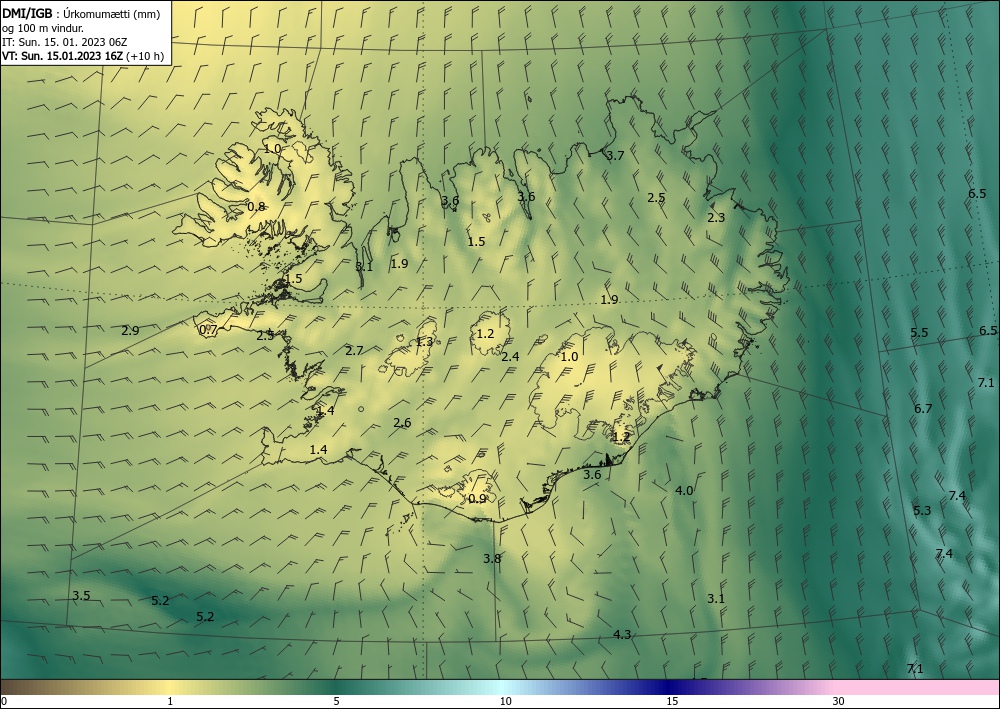Click the 3.5 value in the southwest corner
Viewport: 1000px width, 709px height.
point(81,596)
